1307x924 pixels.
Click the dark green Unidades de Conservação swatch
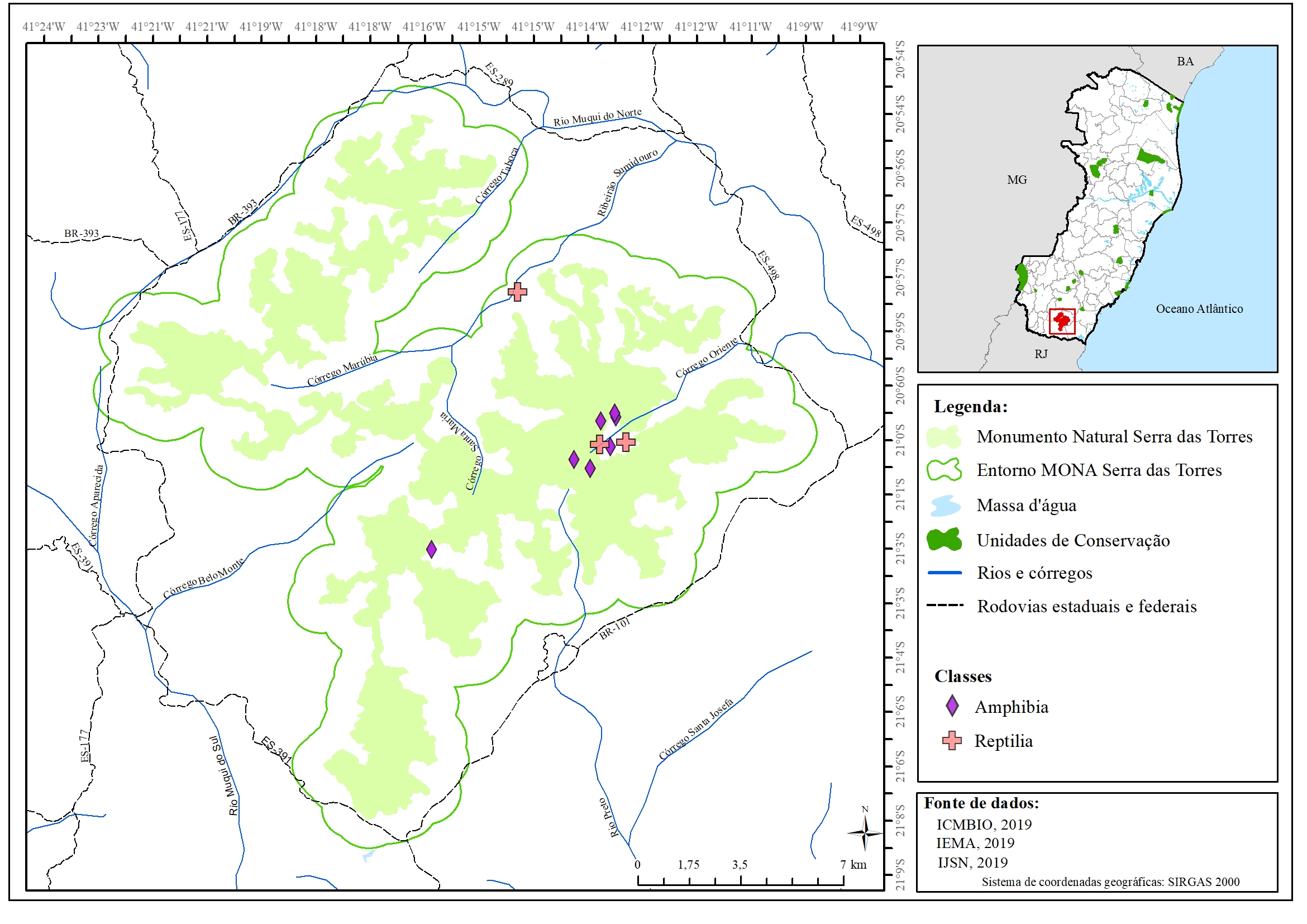pyautogui.click(x=945, y=540)
